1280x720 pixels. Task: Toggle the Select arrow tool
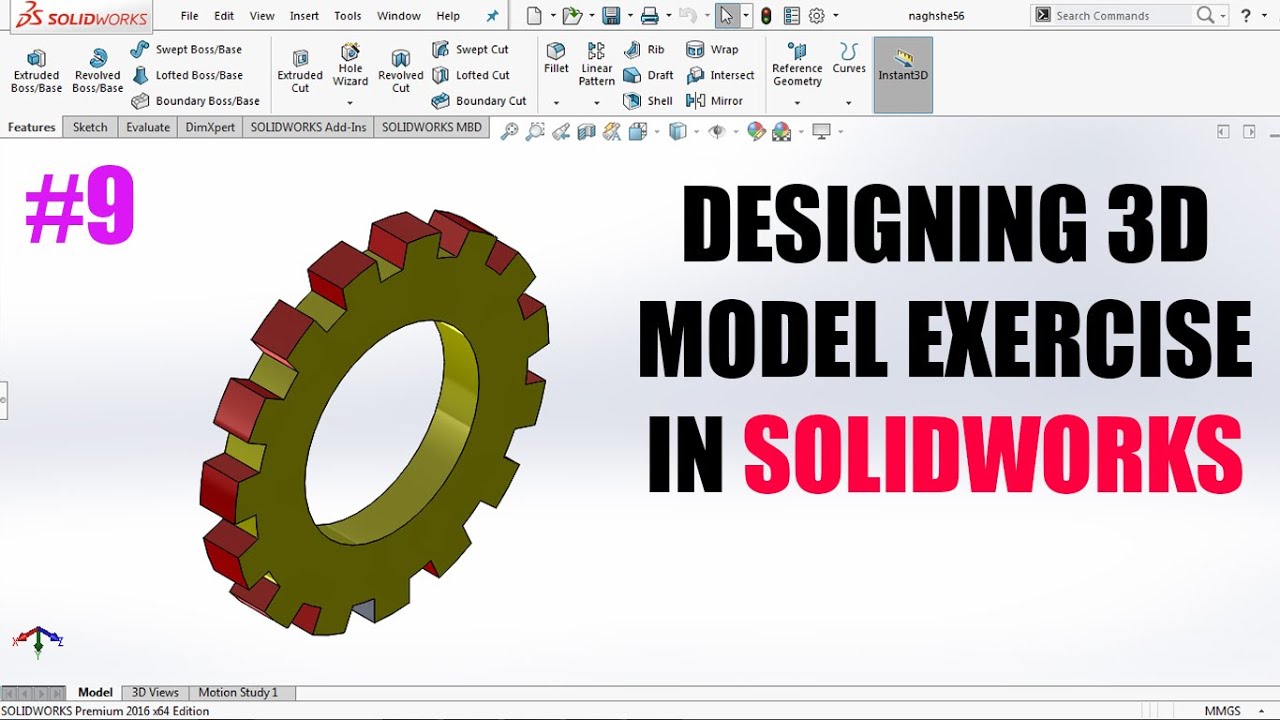pyautogui.click(x=726, y=16)
